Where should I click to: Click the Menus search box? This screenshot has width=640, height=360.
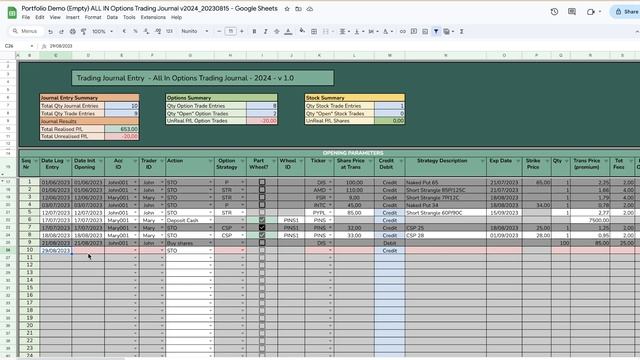tap(26, 31)
